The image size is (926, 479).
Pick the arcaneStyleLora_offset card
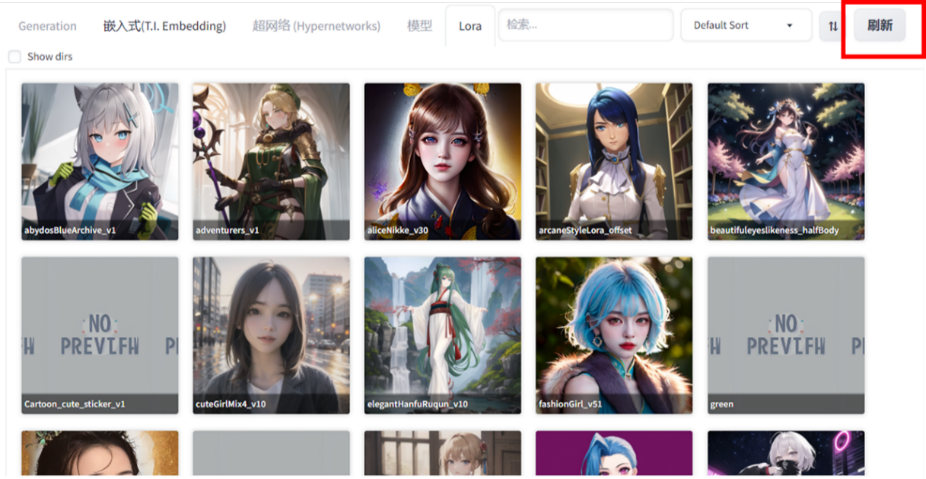pos(614,161)
